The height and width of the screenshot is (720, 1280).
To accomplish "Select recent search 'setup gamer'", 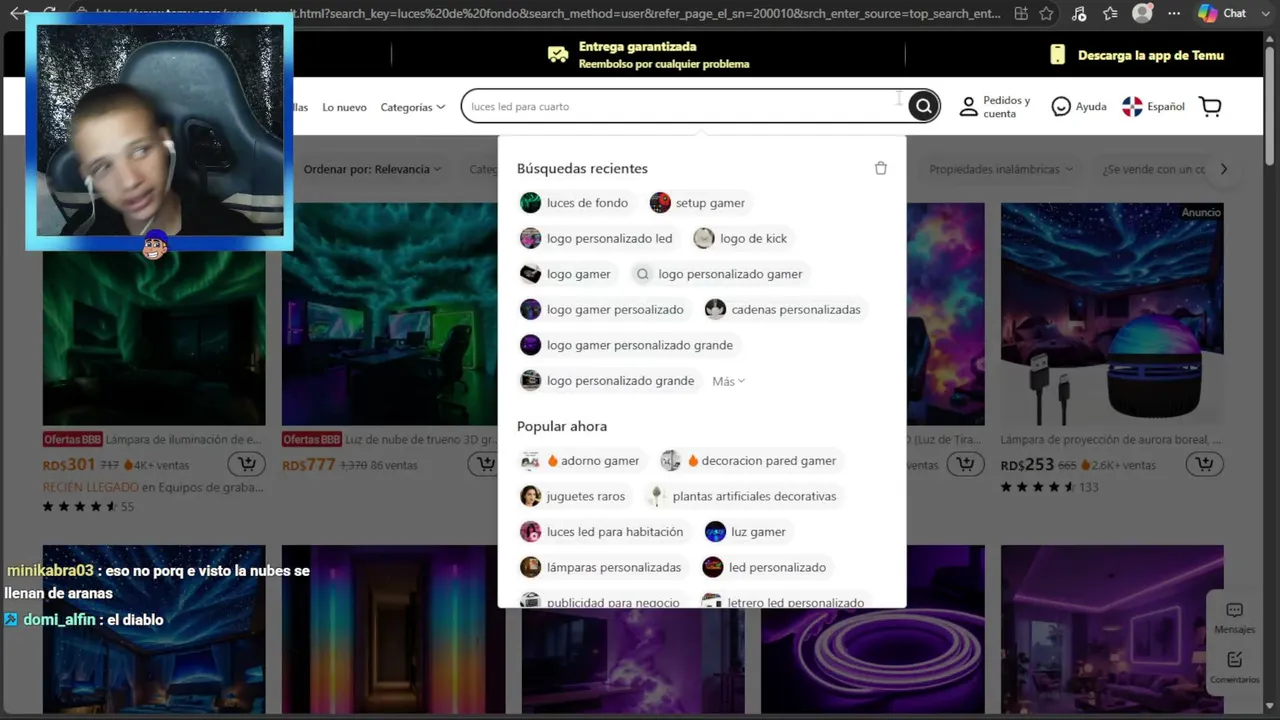I will click(x=698, y=203).
